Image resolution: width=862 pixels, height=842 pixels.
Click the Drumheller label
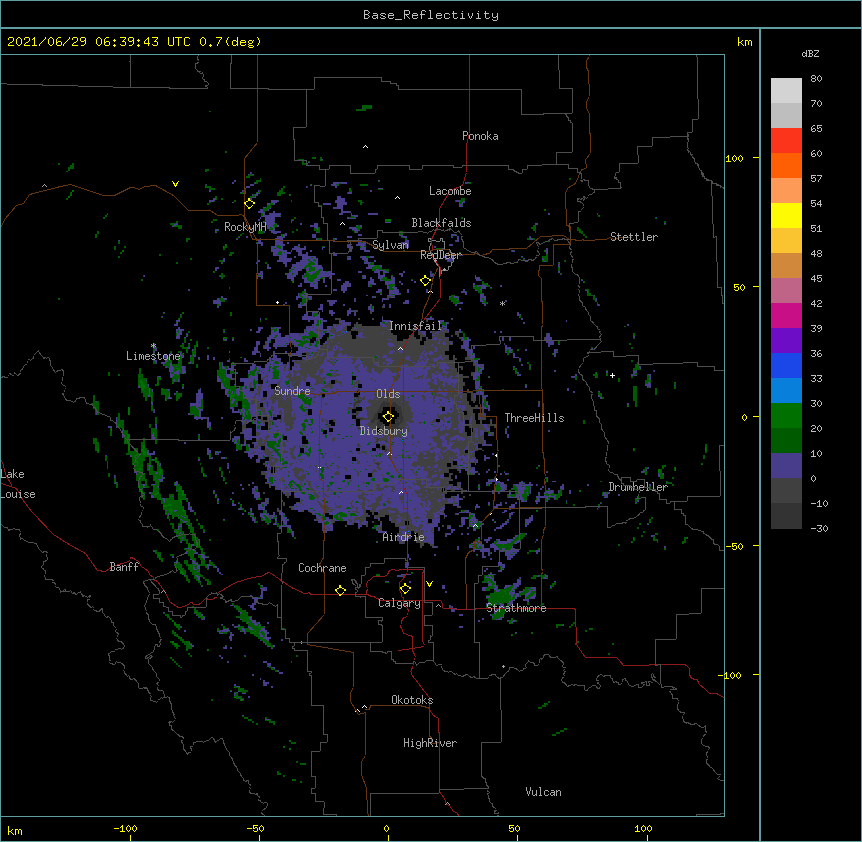(638, 487)
